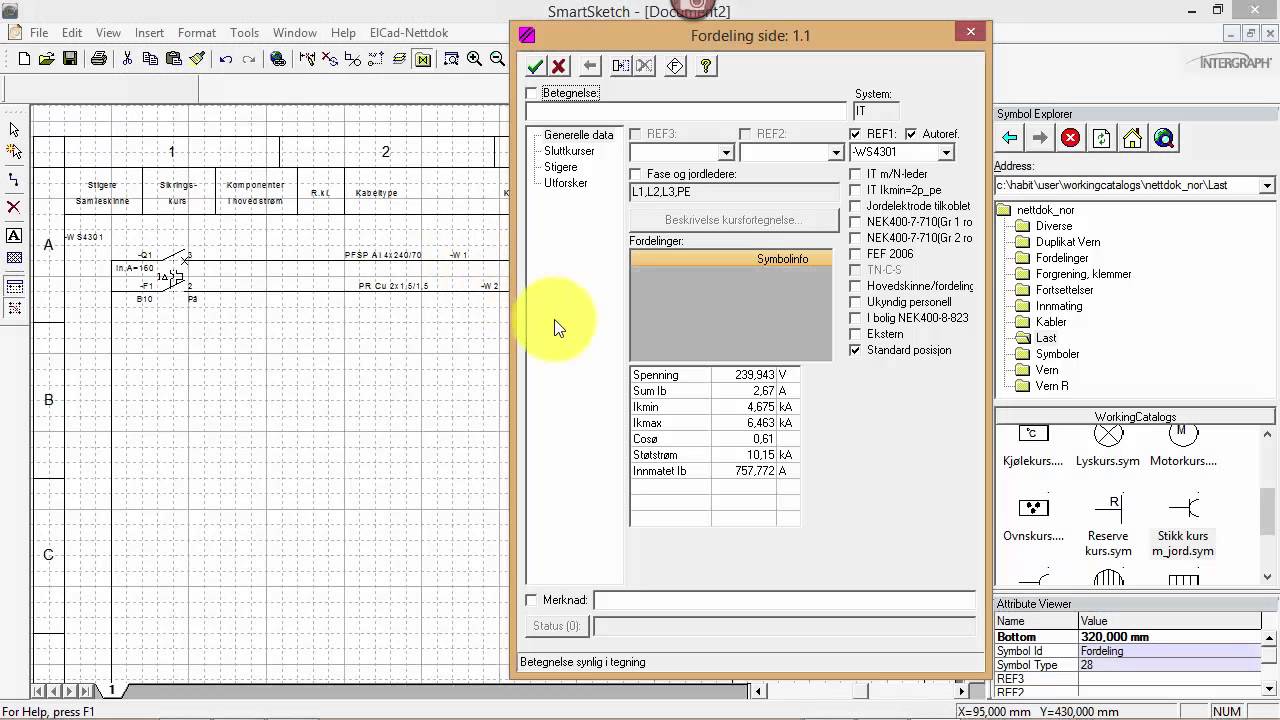Open the Insert menu
This screenshot has height=720, width=1280.
(149, 33)
